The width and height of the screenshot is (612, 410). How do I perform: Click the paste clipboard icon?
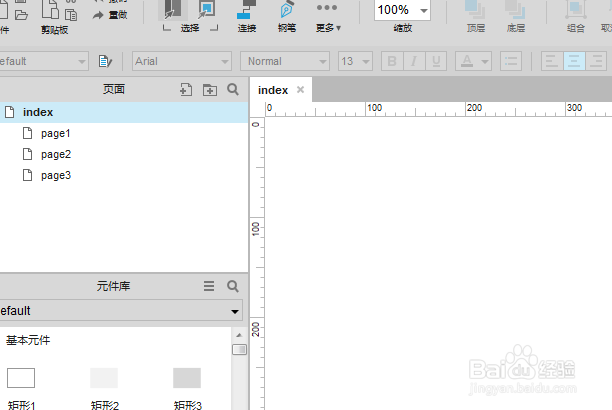coord(50,9)
